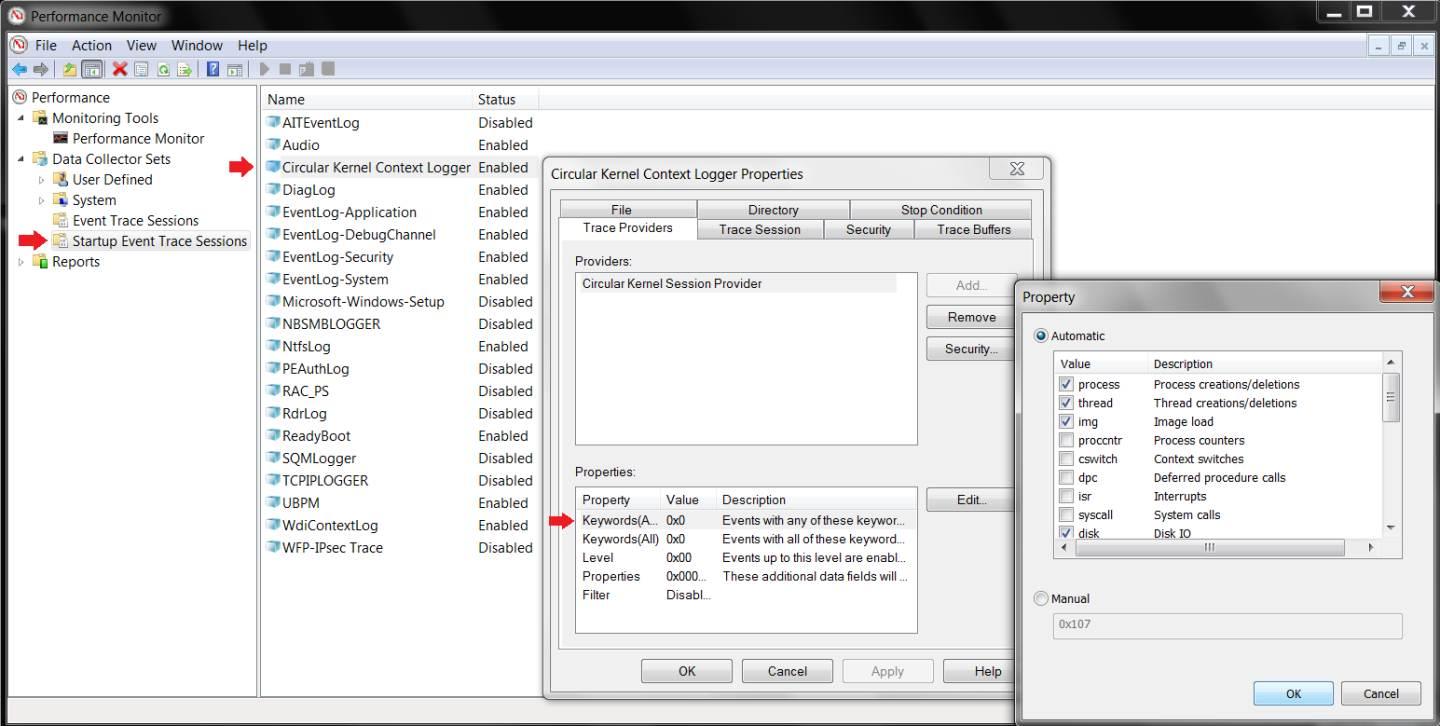Screen dimensions: 1440x726
Task: Click the red X delete icon in toolbar
Action: point(120,68)
